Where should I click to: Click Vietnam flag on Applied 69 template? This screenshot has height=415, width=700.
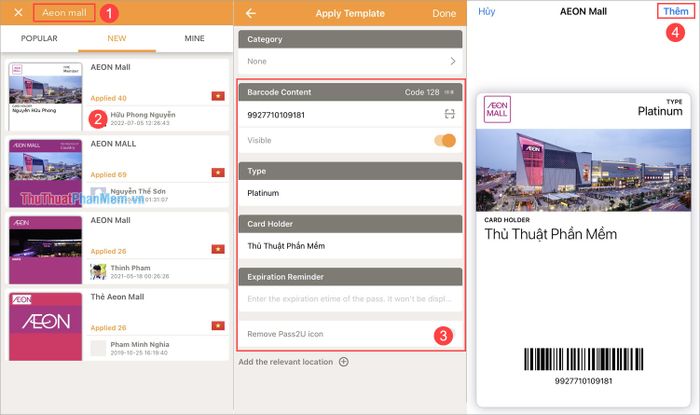click(x=218, y=173)
